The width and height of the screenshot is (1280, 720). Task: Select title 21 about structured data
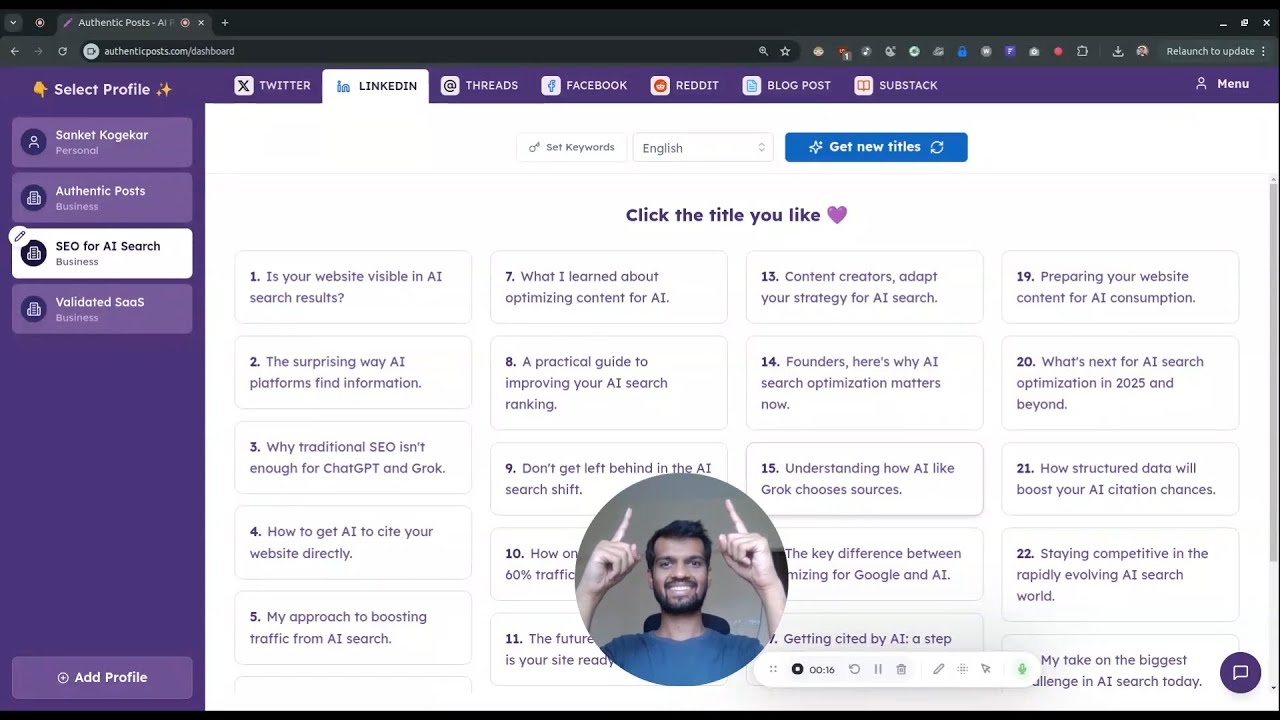click(1120, 479)
